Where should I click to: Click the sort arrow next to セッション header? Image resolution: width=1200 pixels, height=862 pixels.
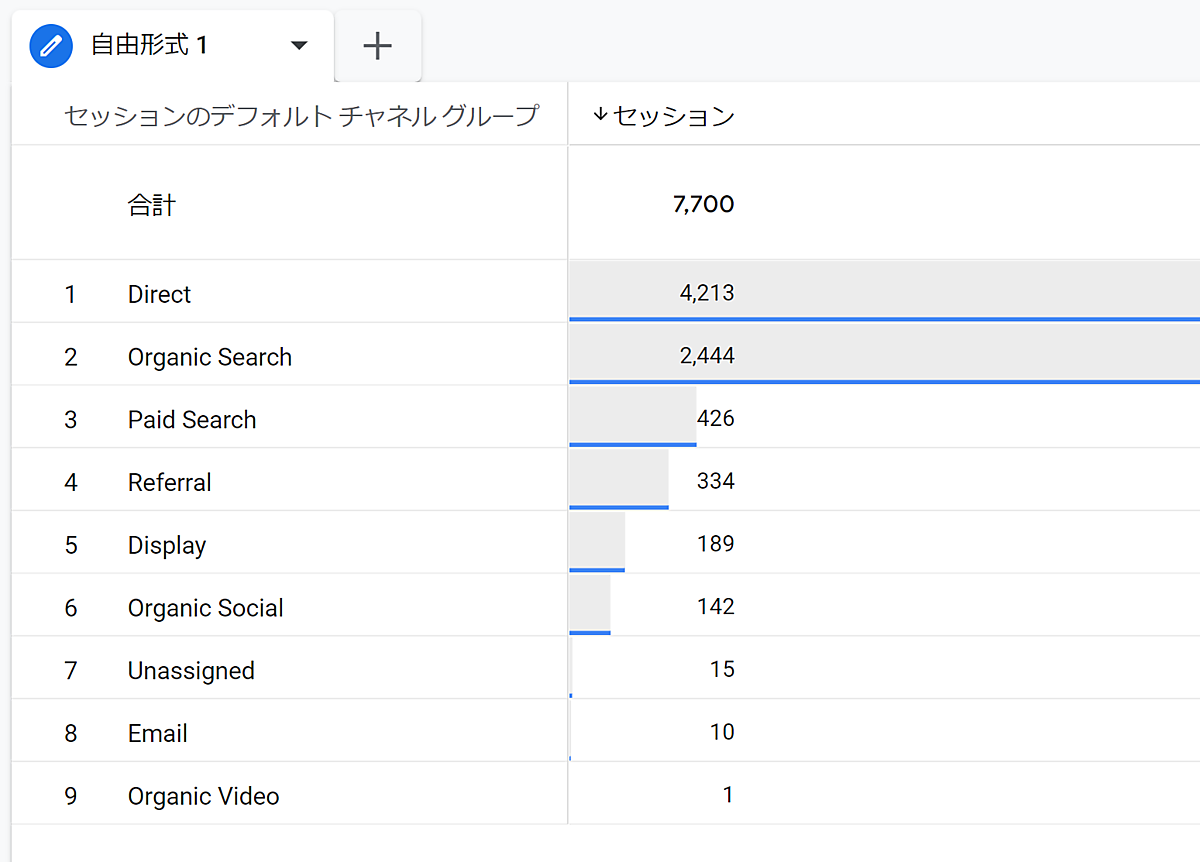pos(600,115)
